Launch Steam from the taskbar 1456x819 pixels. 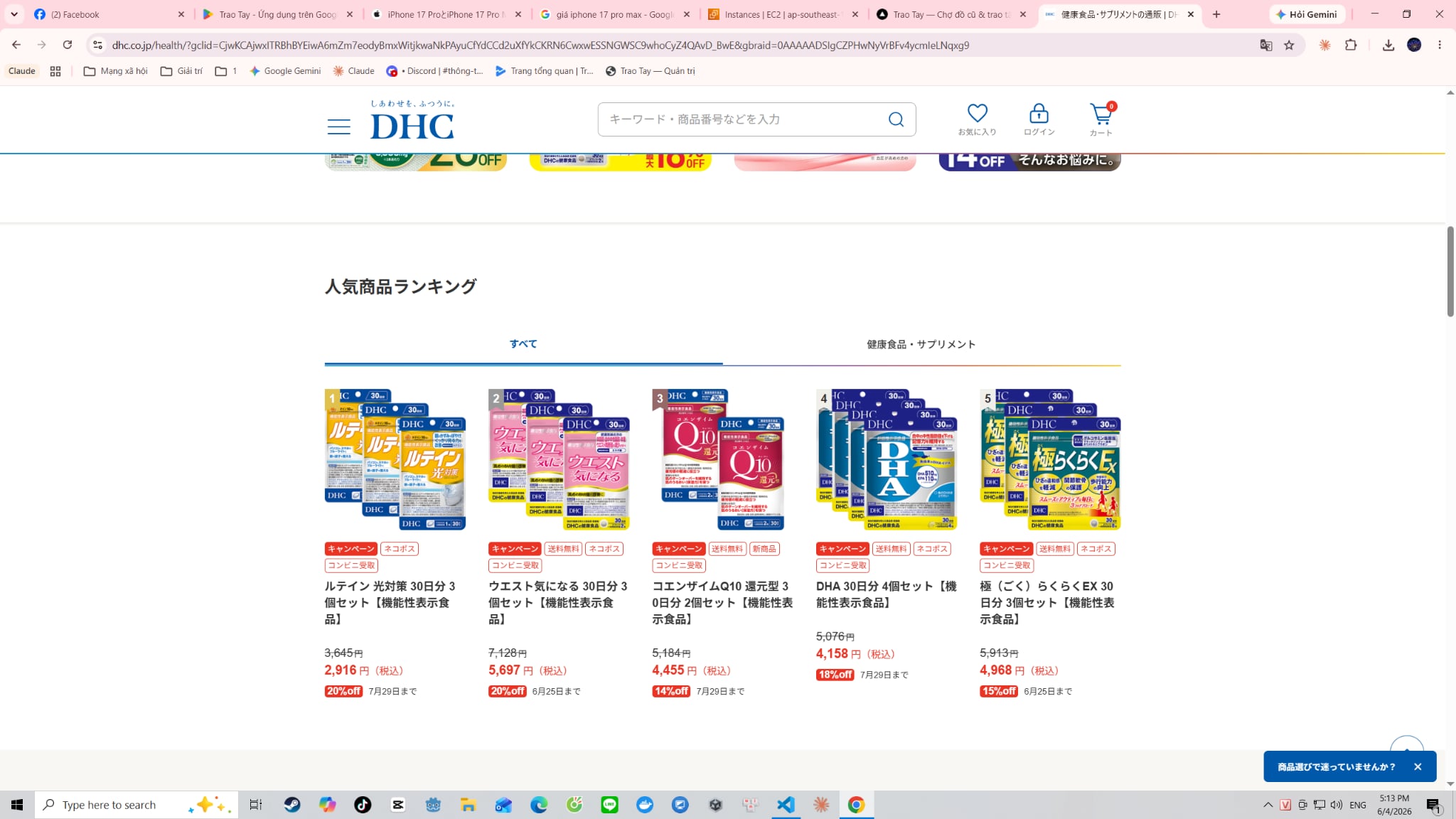[292, 805]
